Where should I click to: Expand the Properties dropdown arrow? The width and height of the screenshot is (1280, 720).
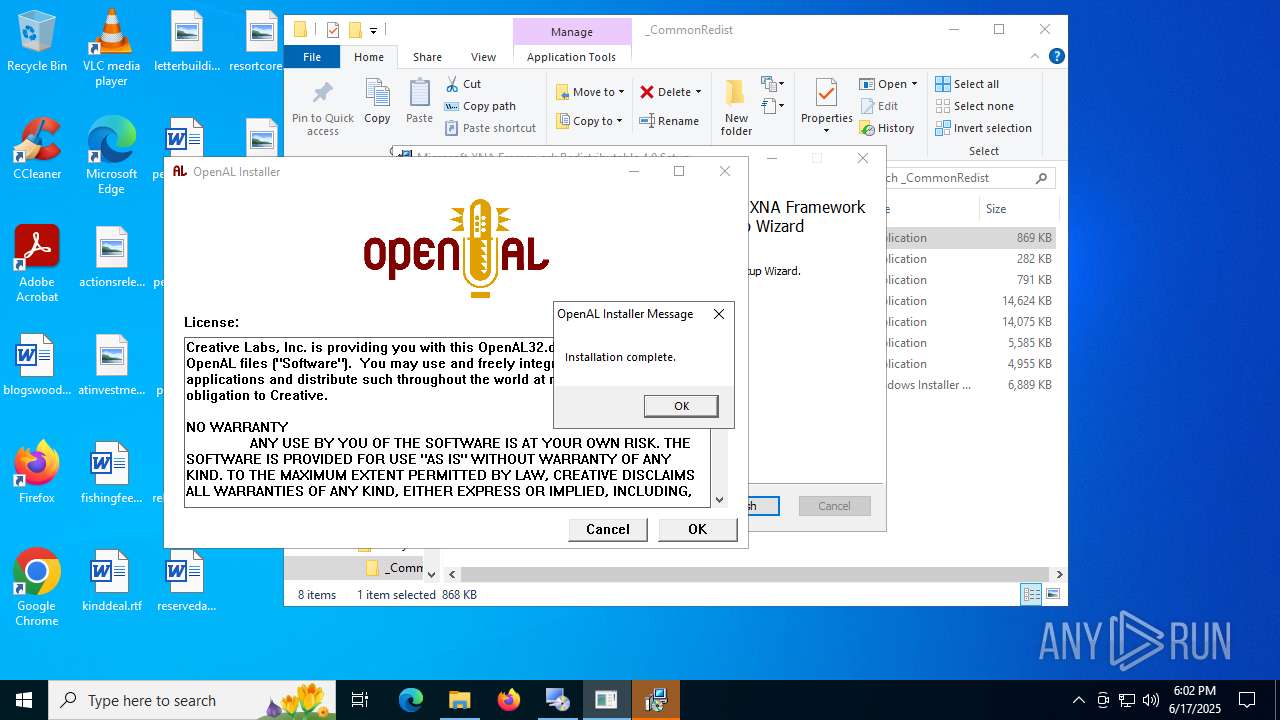pyautogui.click(x=827, y=132)
